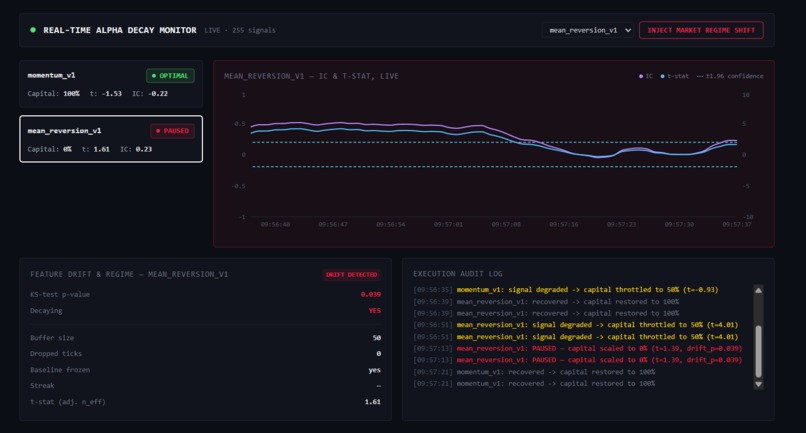Toggle the t-stat series in chart legend
This screenshot has width=806, height=433.
pyautogui.click(x=674, y=76)
